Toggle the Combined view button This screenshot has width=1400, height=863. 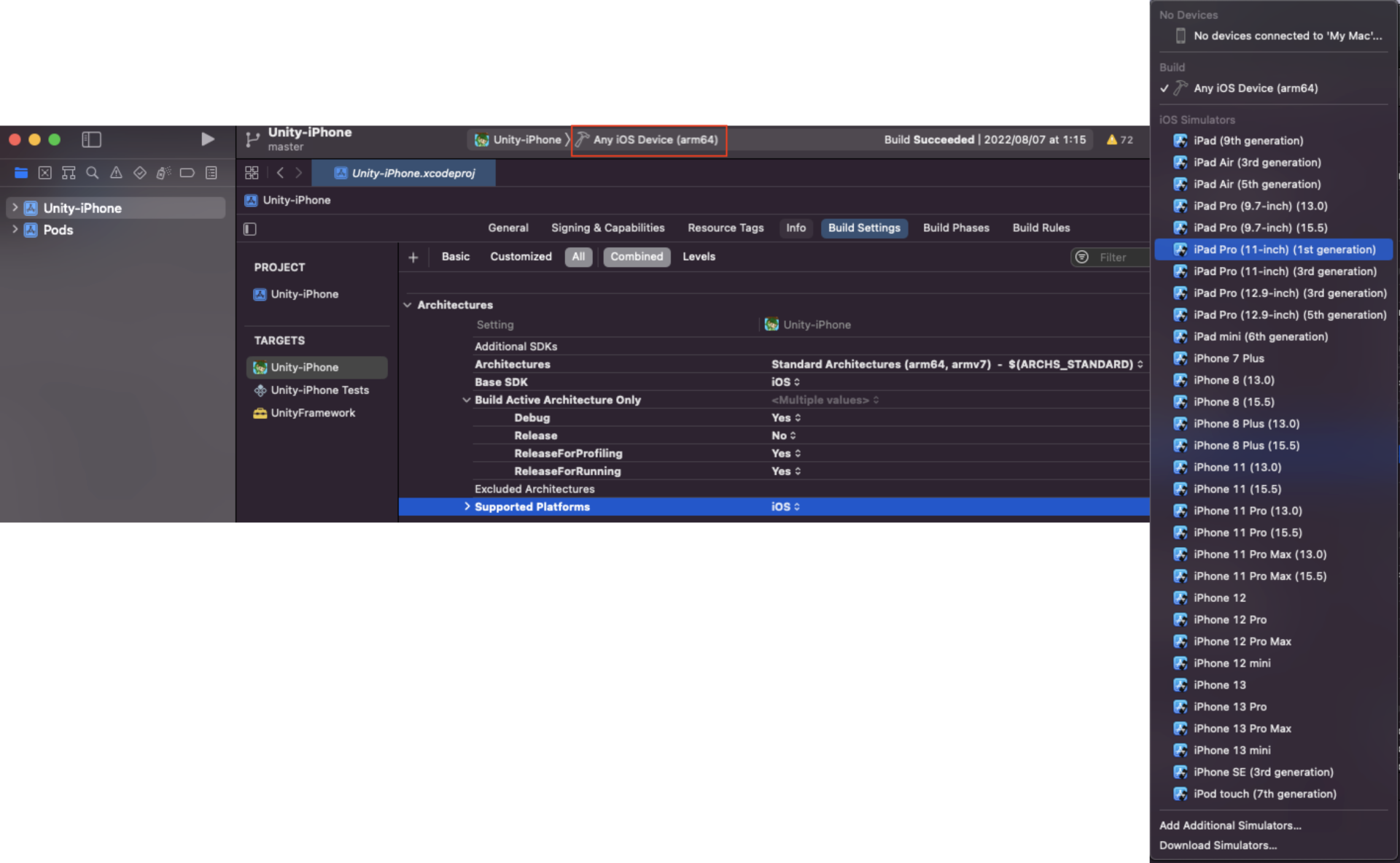(x=636, y=257)
